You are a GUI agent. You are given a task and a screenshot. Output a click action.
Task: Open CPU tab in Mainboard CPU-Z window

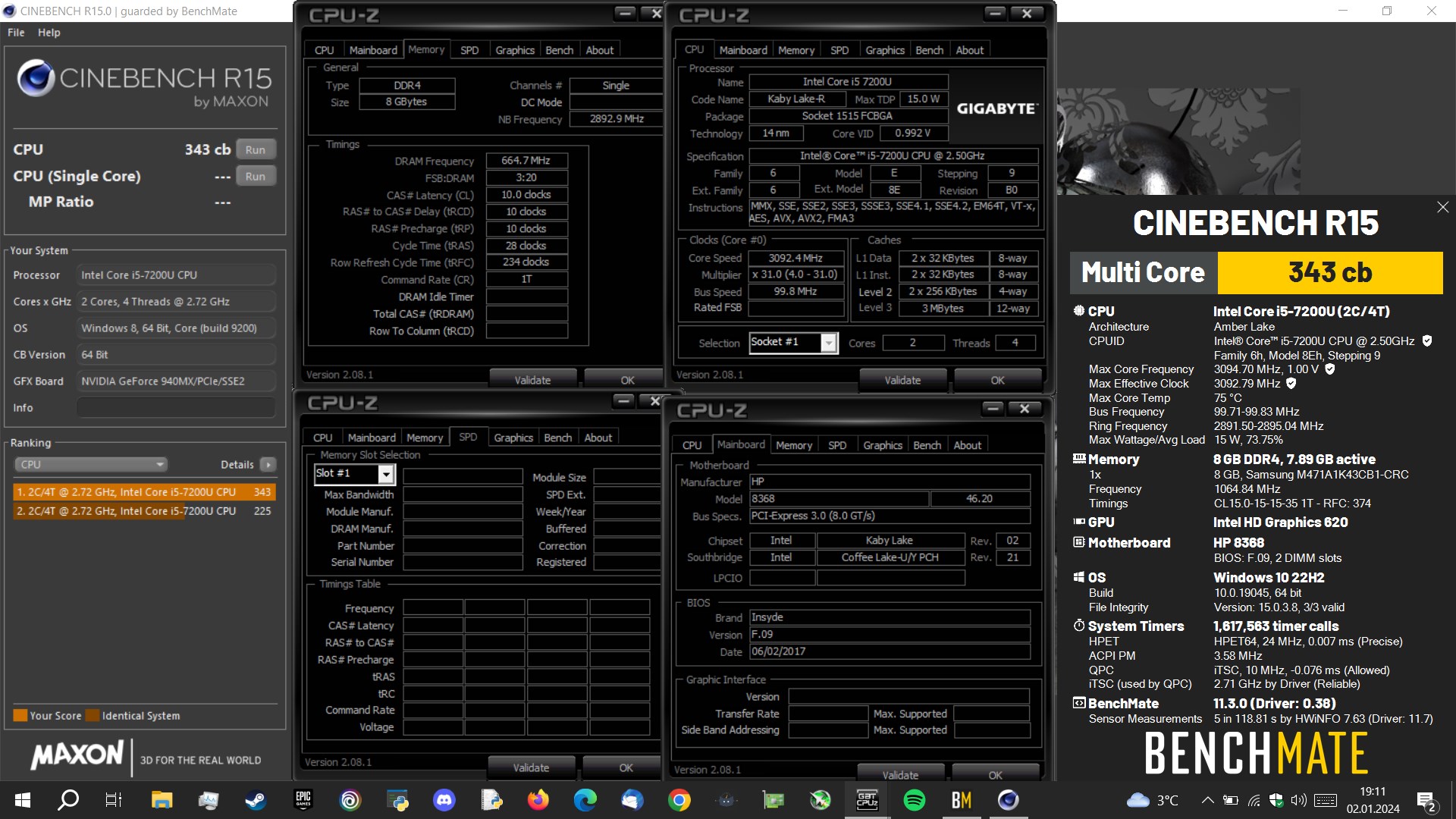pos(692,445)
